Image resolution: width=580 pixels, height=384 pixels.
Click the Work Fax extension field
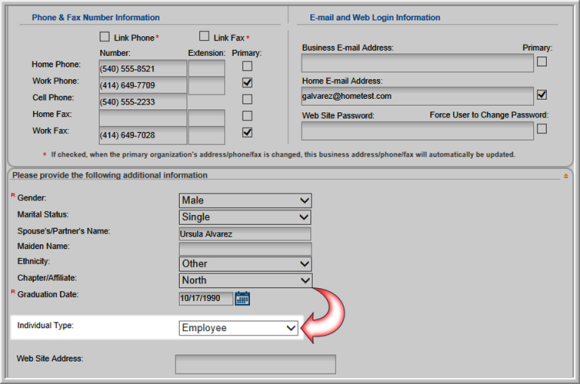click(206, 135)
